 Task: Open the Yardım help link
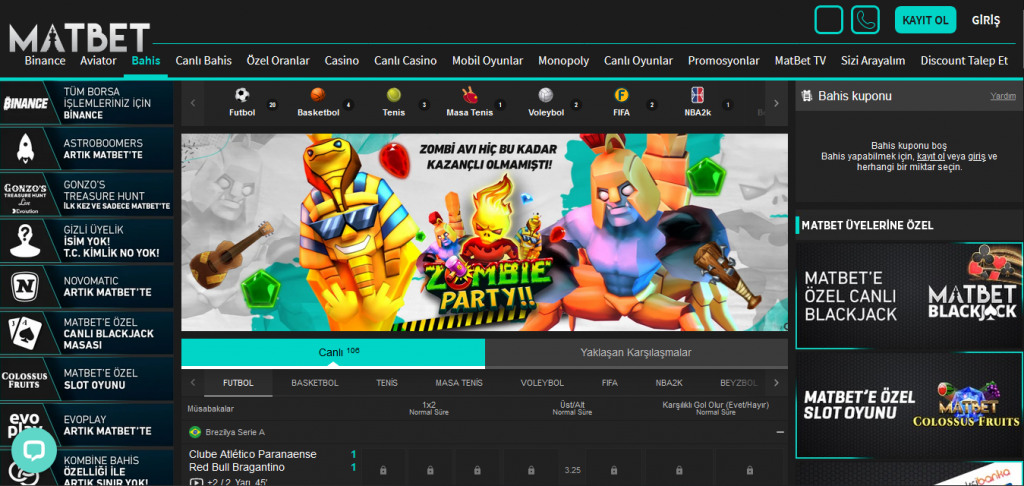pos(1002,96)
